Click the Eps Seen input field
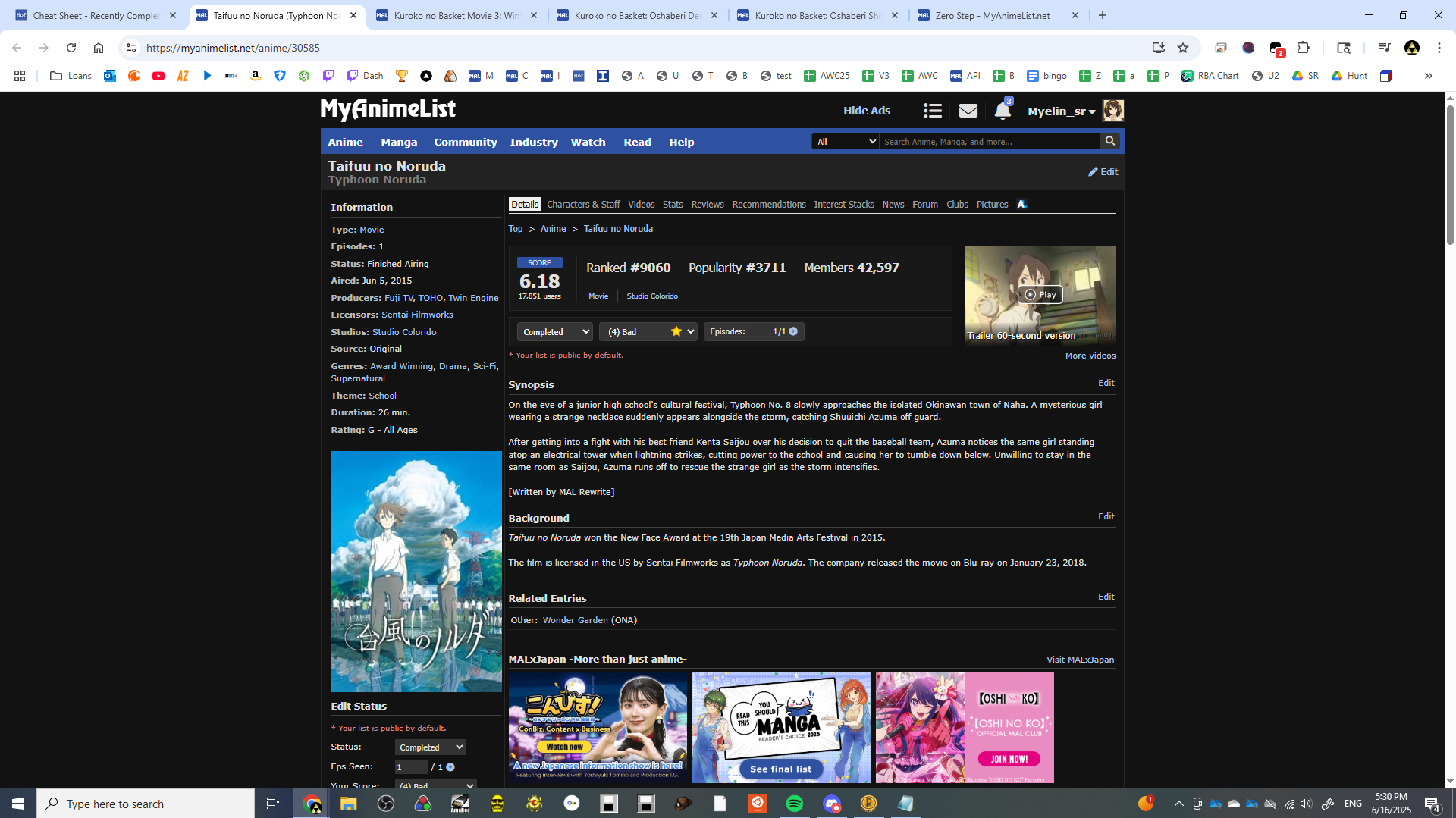The image size is (1456, 818). coord(411,767)
